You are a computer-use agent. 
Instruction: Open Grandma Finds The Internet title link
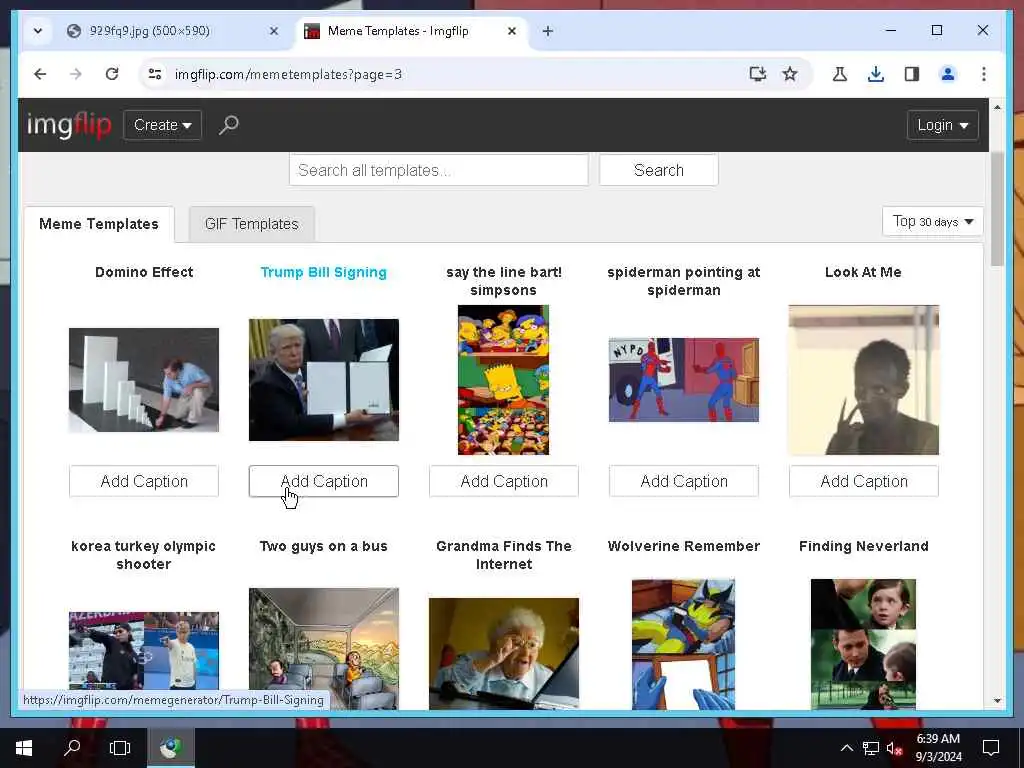click(x=504, y=555)
